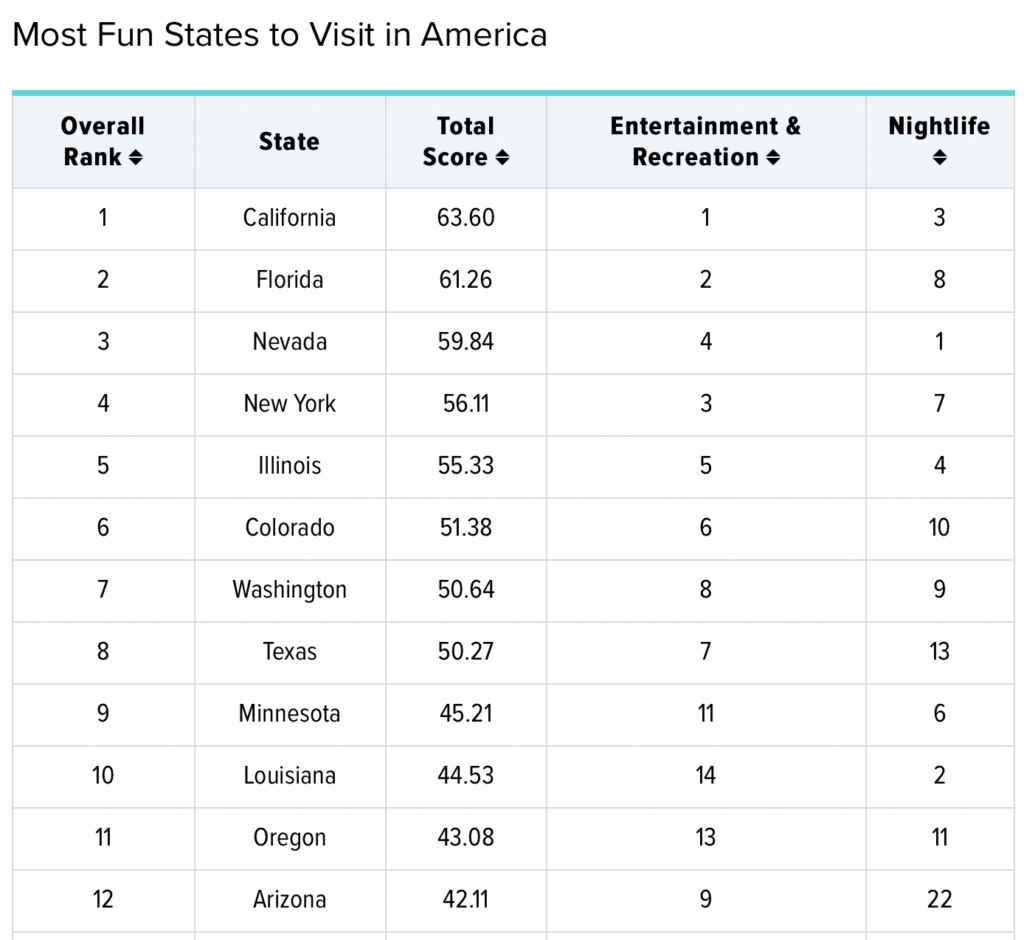
Task: Click the Nevada row state name
Action: (x=289, y=342)
